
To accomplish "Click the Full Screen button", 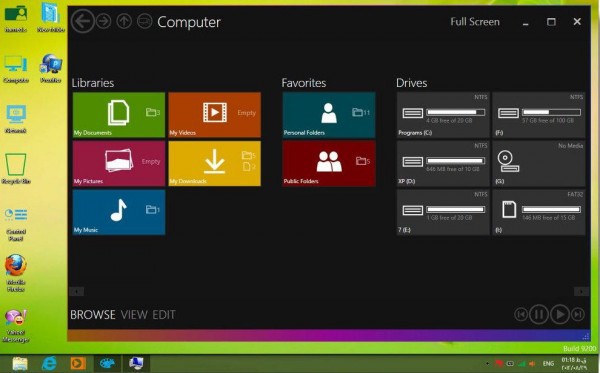I will pos(475,22).
